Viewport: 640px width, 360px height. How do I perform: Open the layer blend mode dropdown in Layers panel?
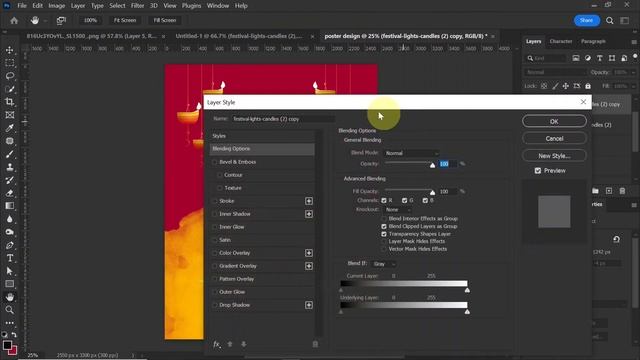(x=555, y=72)
